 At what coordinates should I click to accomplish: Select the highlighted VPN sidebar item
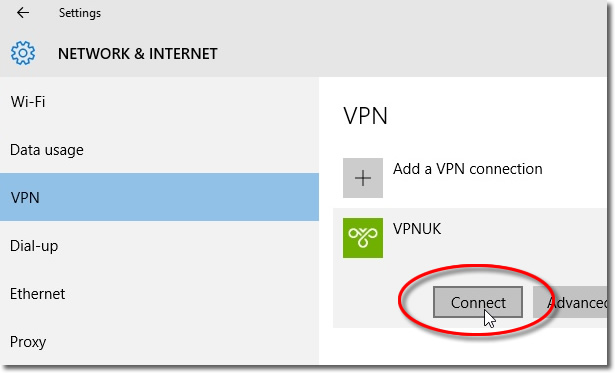pyautogui.click(x=159, y=197)
